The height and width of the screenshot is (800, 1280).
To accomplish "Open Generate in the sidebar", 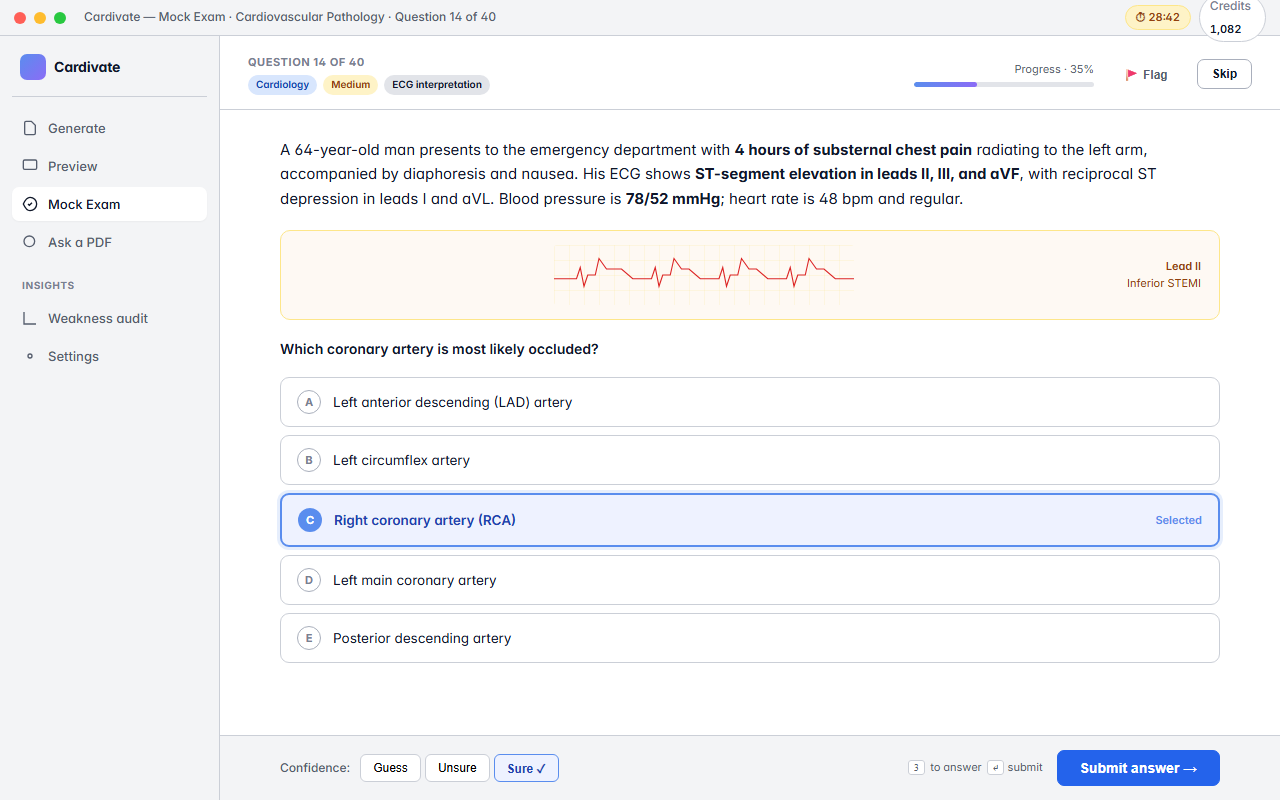I will coord(109,128).
